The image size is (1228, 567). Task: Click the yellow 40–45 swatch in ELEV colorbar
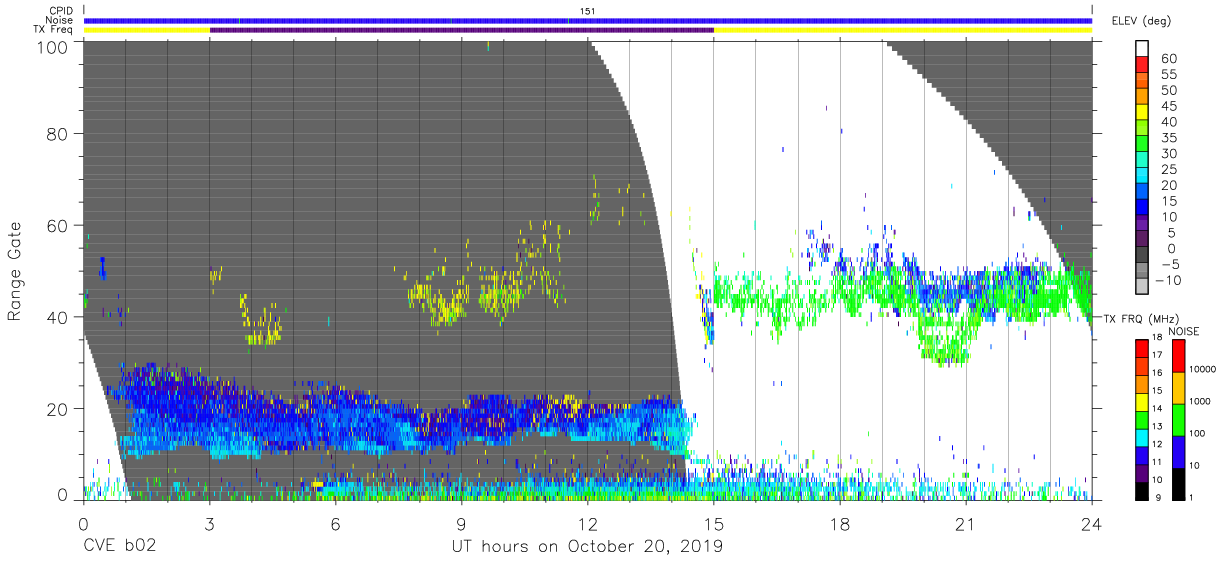click(x=1143, y=111)
